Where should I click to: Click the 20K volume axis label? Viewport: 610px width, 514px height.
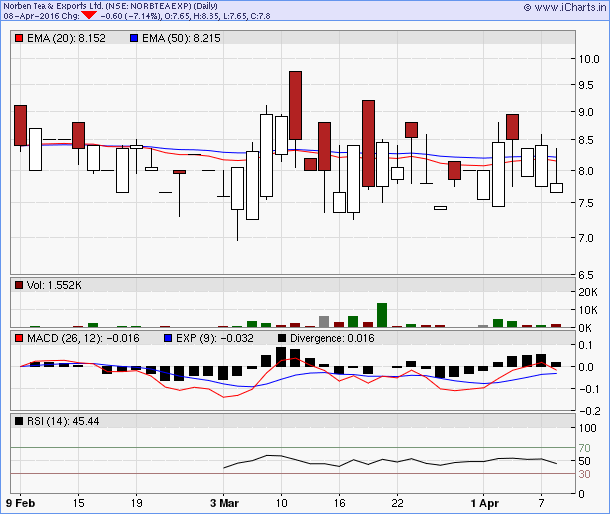pos(588,292)
